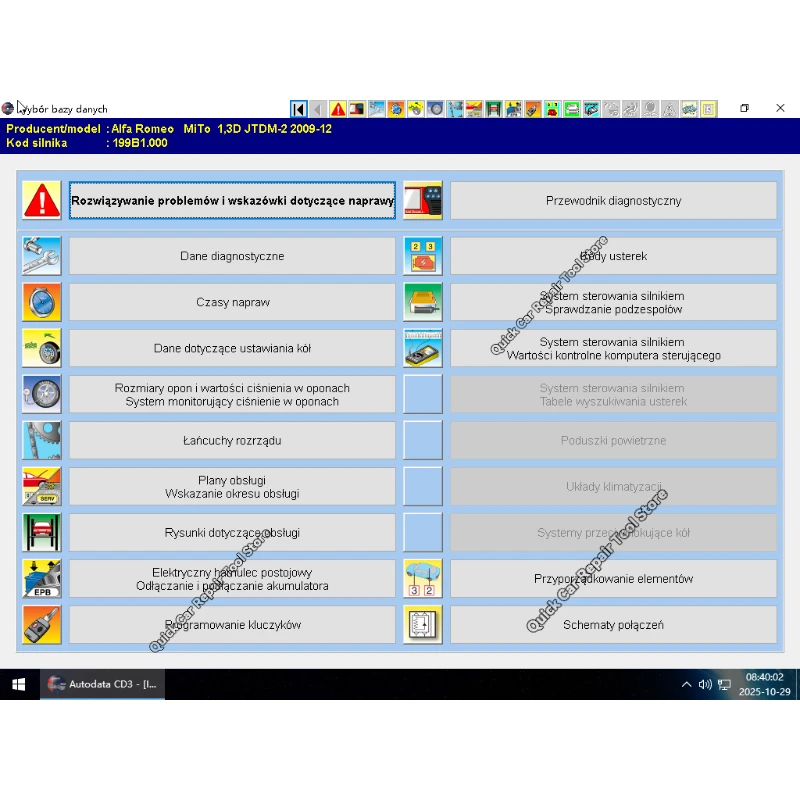
Task: Click large car lift icon beside Rysunki dotyczące obsługi
Action: coord(42,532)
